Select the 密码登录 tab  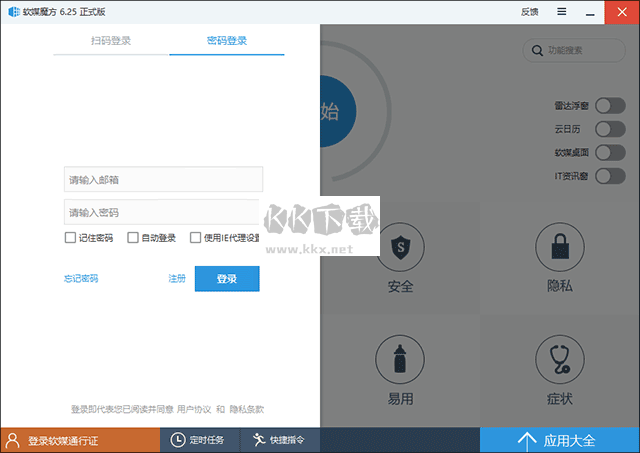click(x=227, y=41)
